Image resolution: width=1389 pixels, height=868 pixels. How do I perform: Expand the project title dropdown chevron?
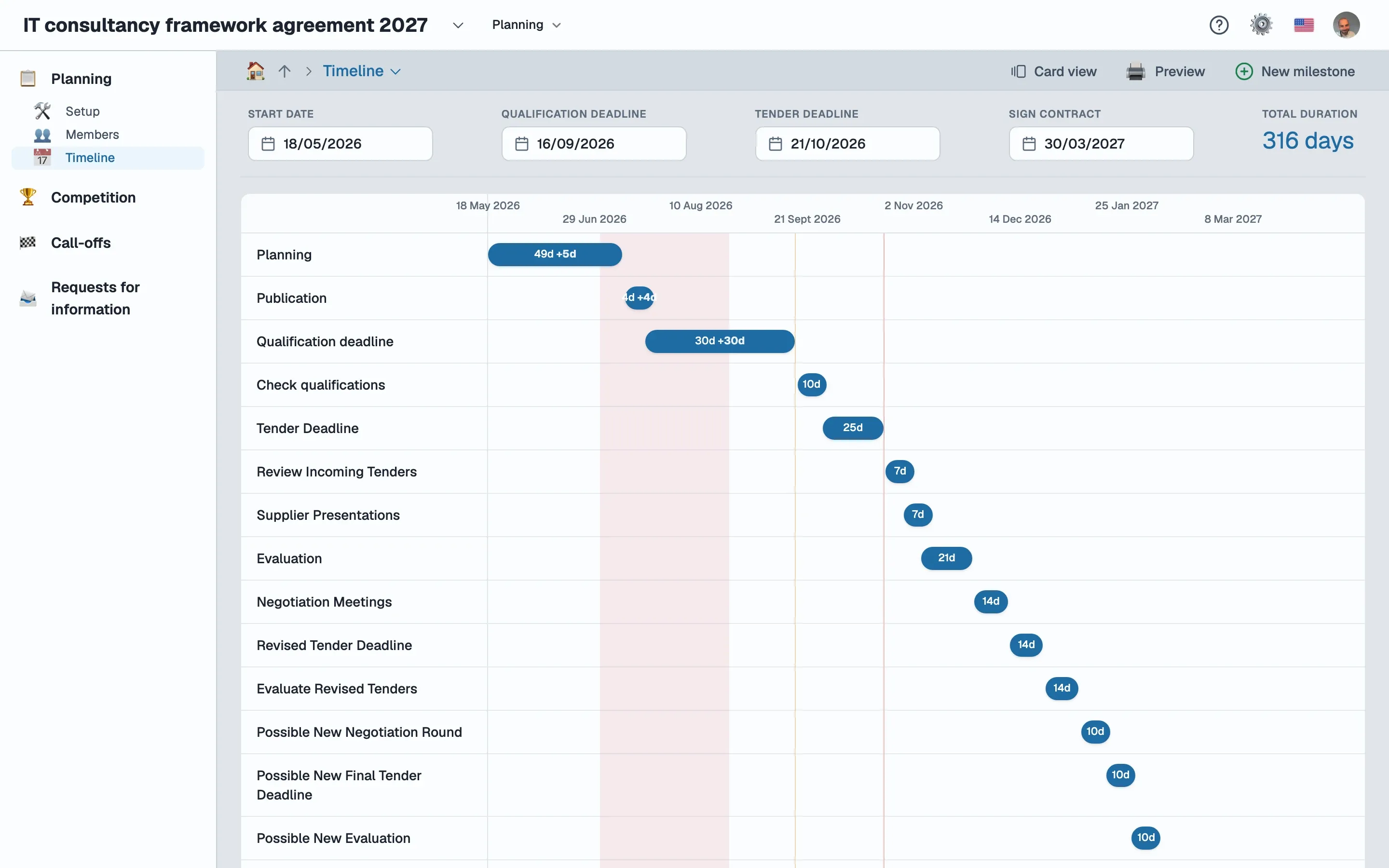click(457, 25)
